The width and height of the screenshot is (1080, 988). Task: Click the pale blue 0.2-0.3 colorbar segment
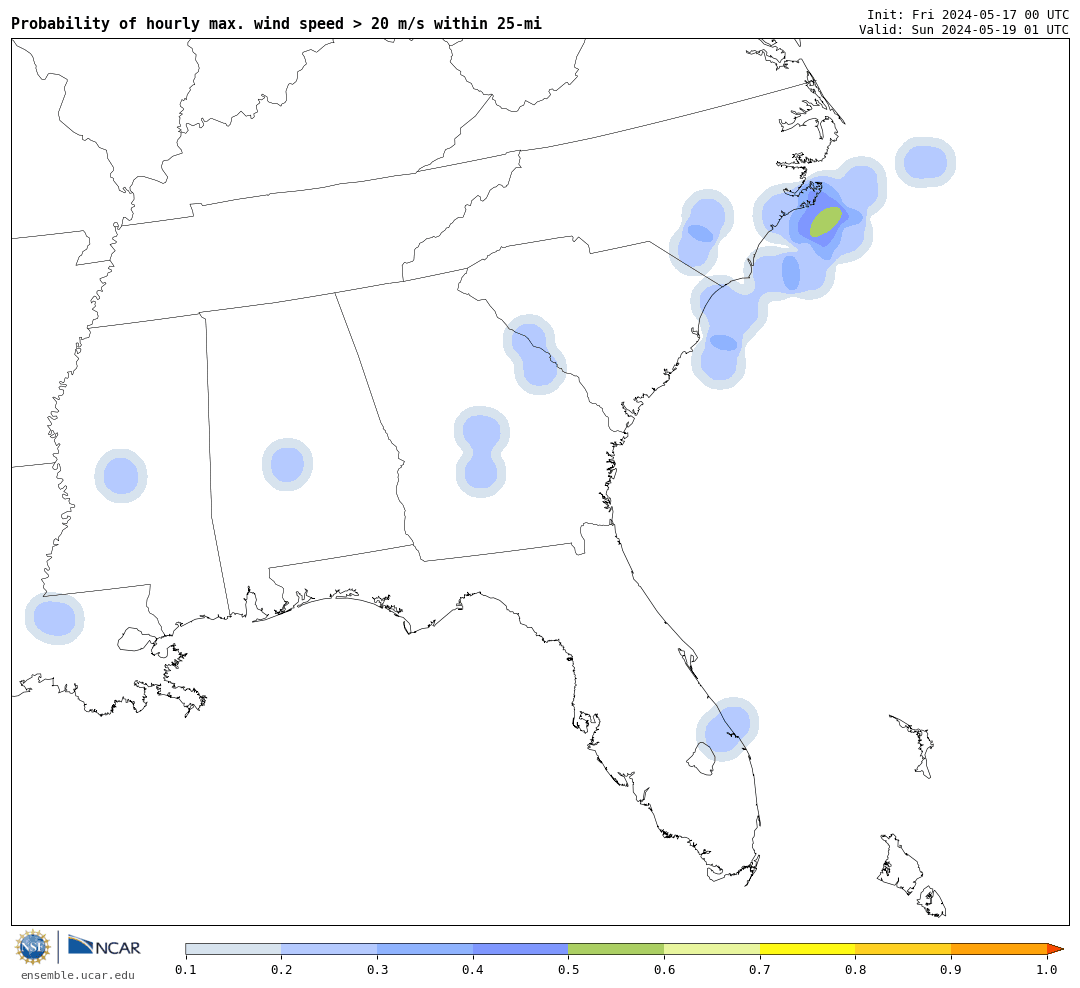point(329,949)
